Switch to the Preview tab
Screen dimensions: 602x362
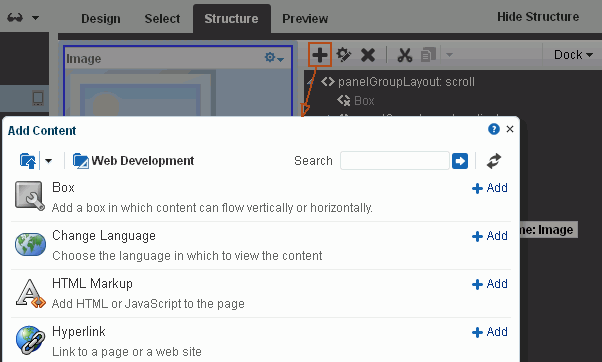tap(305, 18)
